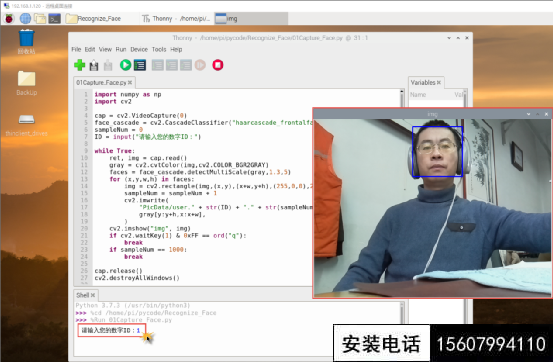The width and height of the screenshot is (553, 362).
Task: Click the 'while True:' code line
Action: (114, 151)
